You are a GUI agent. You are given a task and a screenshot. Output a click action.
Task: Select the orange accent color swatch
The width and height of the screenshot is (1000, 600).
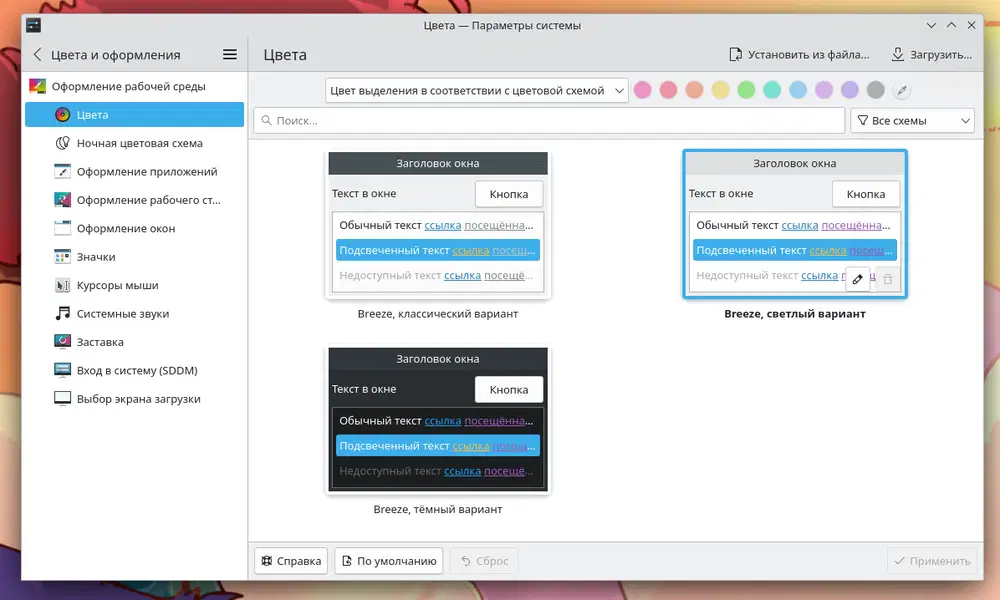coord(694,90)
